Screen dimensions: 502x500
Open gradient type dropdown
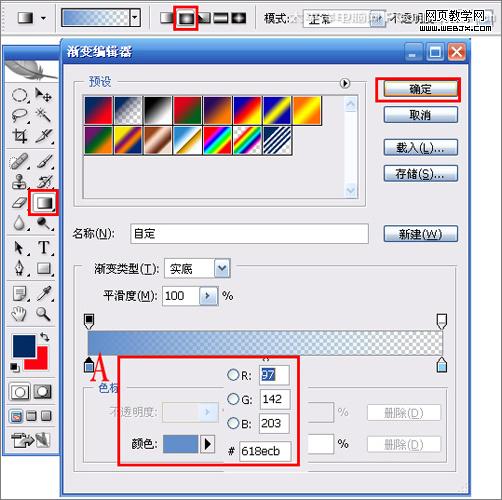tap(222, 269)
